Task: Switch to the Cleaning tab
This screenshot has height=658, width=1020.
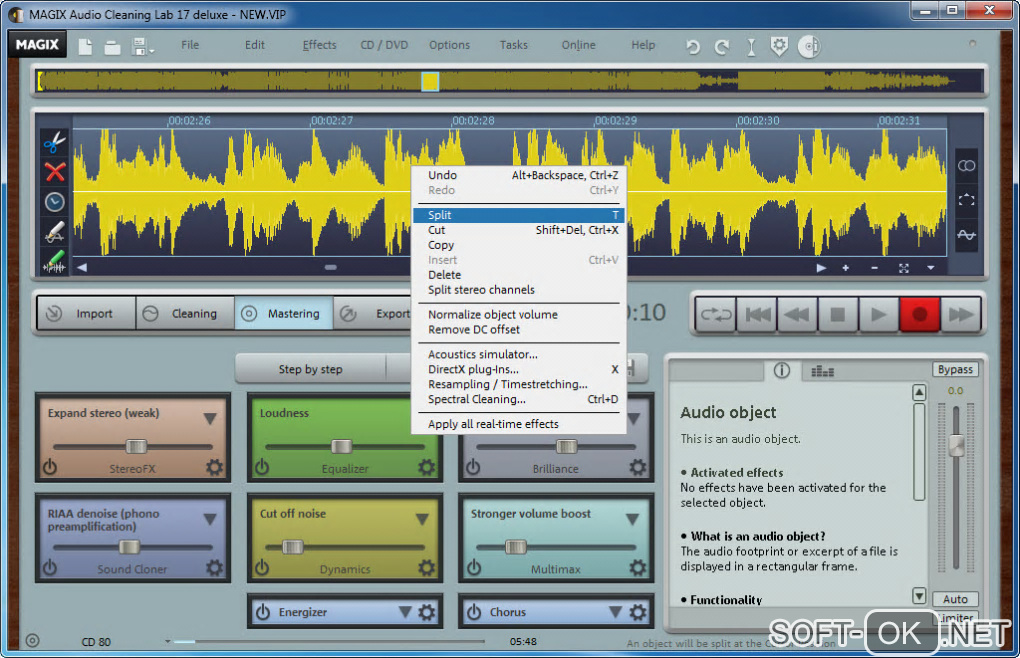Action: coord(185,313)
